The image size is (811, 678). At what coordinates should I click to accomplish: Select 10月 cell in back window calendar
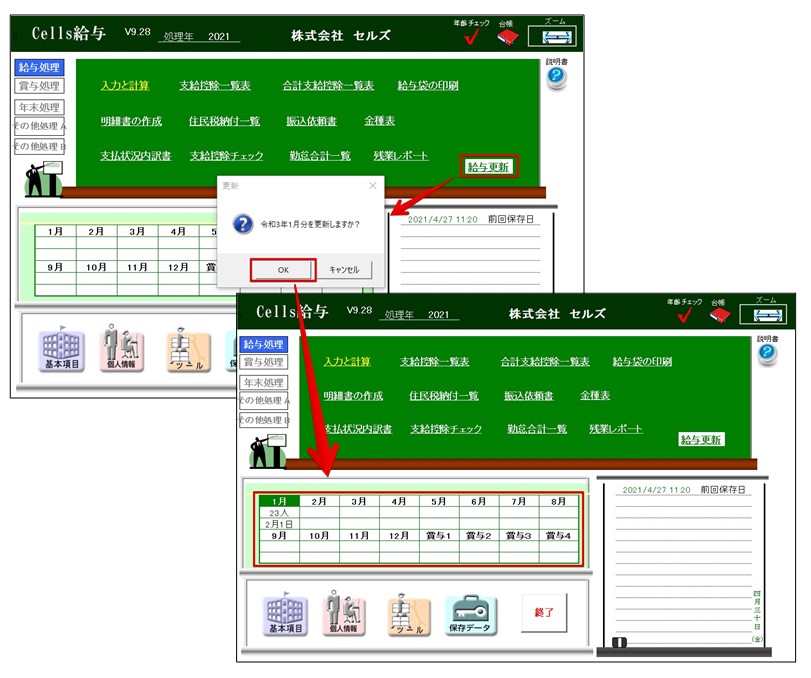click(96, 267)
